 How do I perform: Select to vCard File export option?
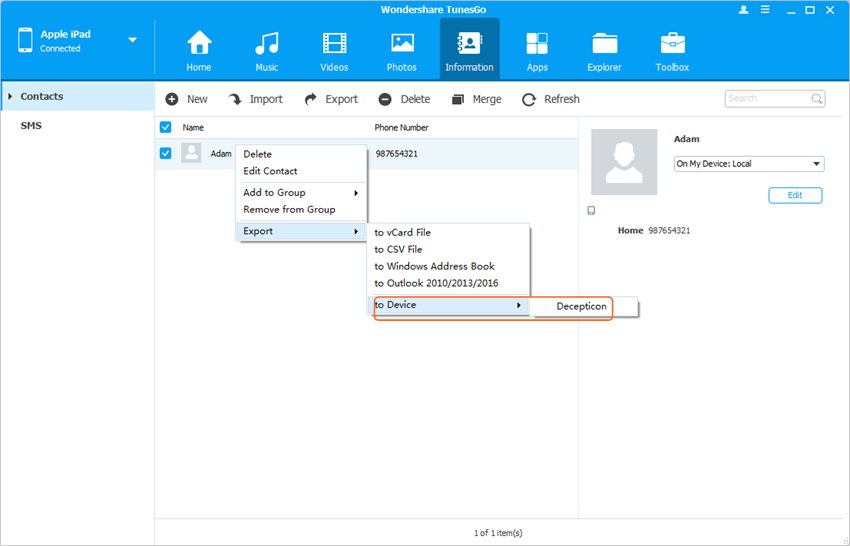coord(402,233)
